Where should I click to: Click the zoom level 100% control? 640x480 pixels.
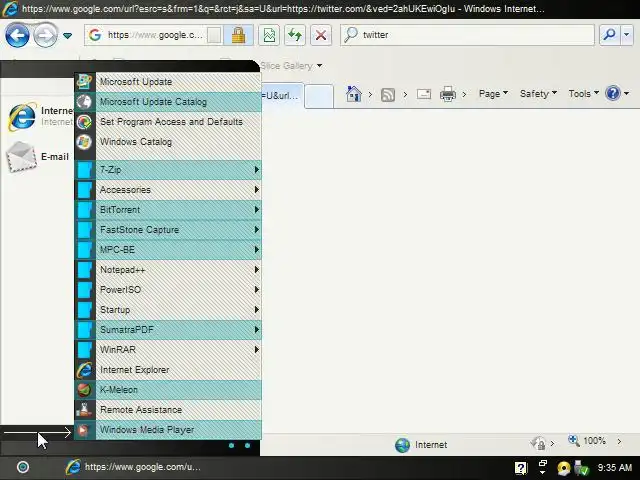(587, 441)
